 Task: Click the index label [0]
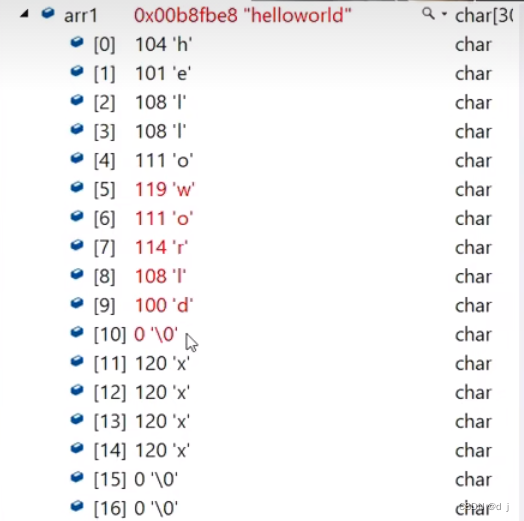(x=105, y=45)
